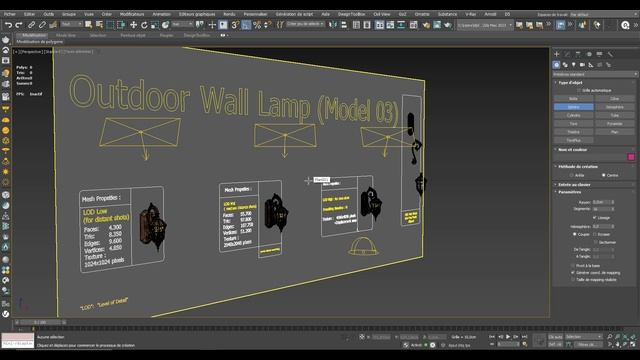Click the teapot icon in left sidebar

pyautogui.click(x=6, y=40)
